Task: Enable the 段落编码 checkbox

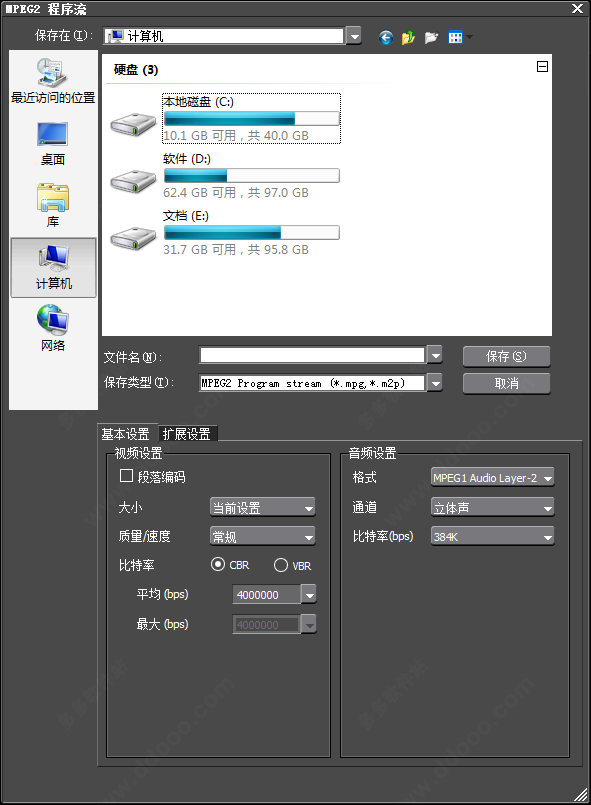Action: click(x=126, y=476)
